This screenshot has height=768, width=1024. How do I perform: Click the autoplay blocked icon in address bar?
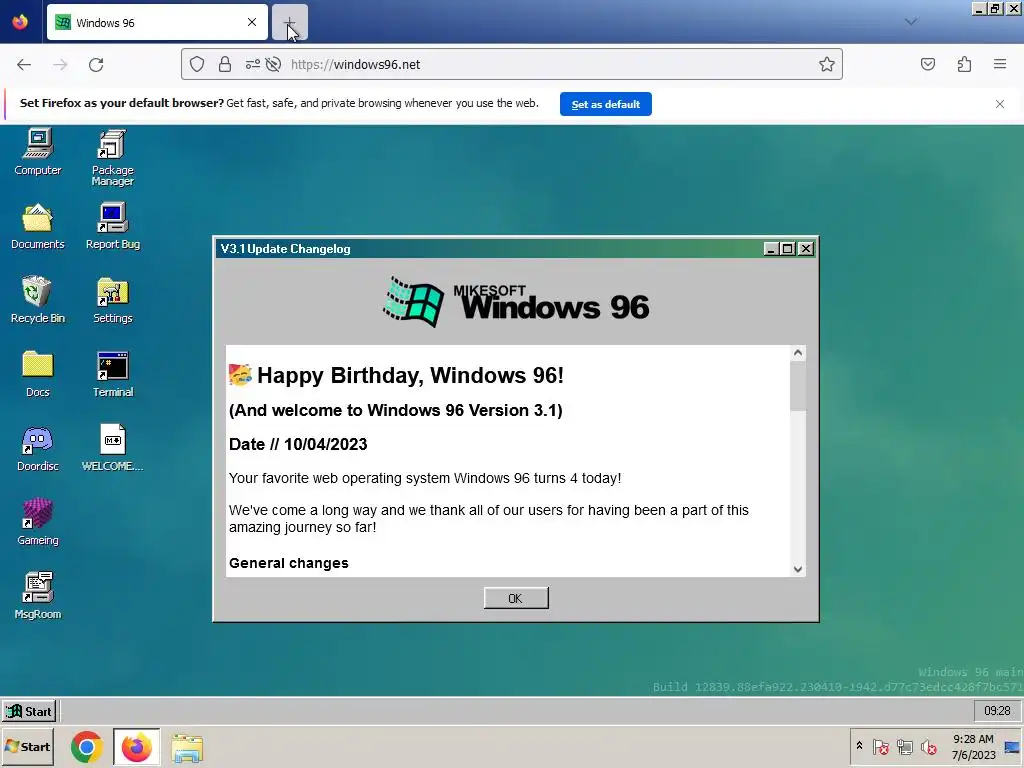(274, 64)
